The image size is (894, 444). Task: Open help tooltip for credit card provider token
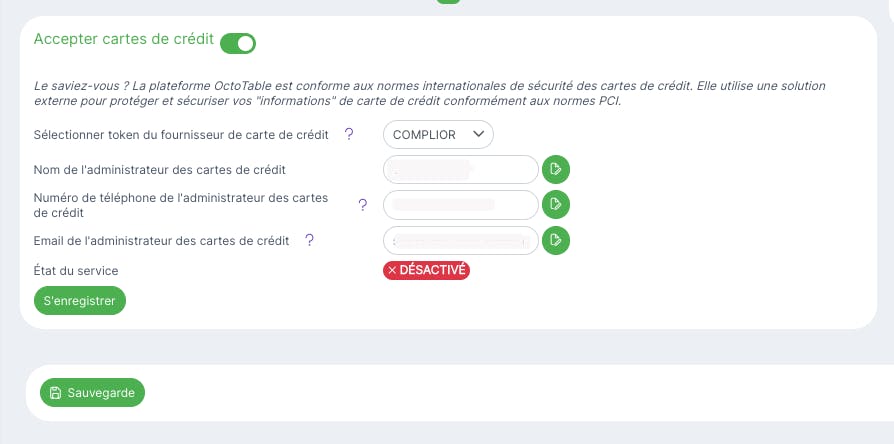tap(349, 134)
